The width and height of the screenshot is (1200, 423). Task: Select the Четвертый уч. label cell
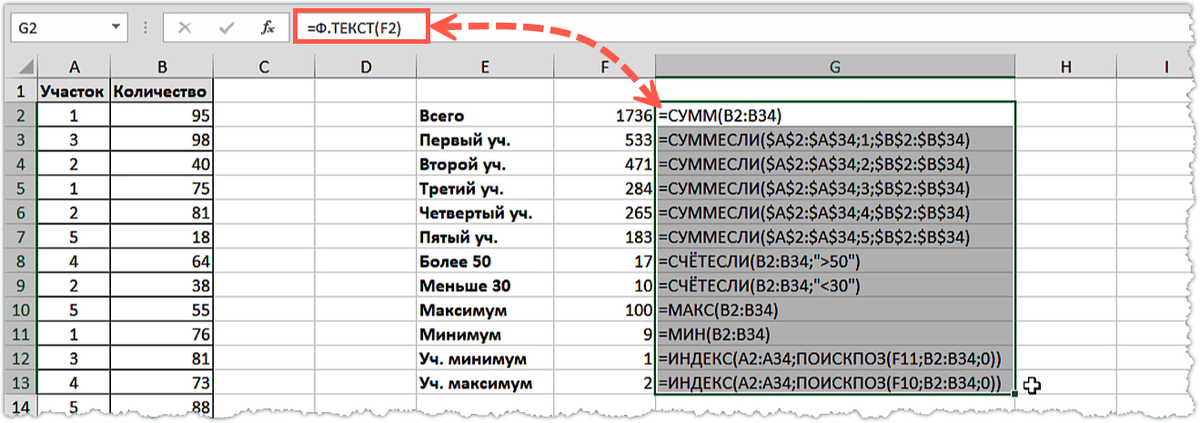point(484,213)
